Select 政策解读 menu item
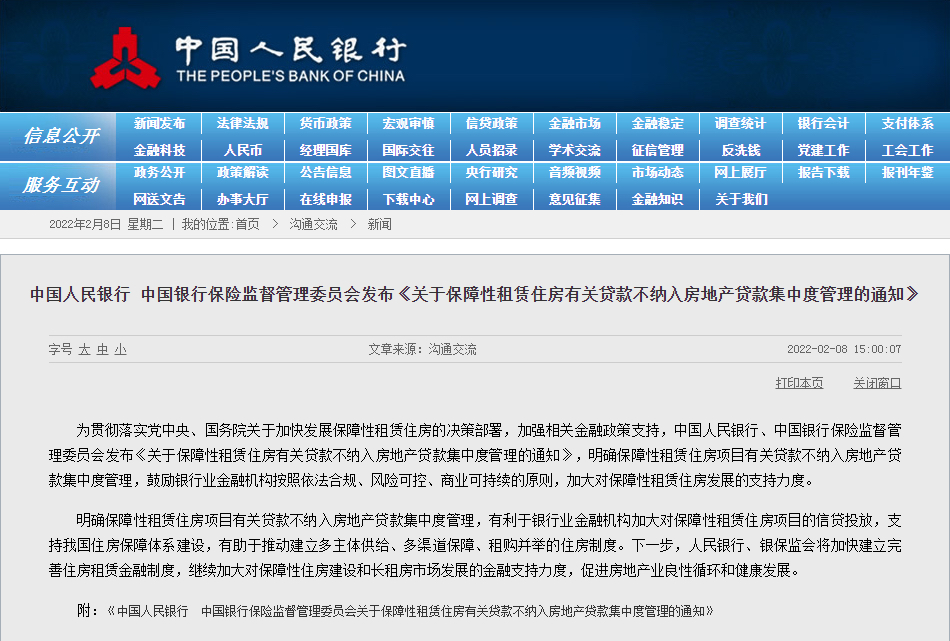This screenshot has height=641, width=950. 242,173
